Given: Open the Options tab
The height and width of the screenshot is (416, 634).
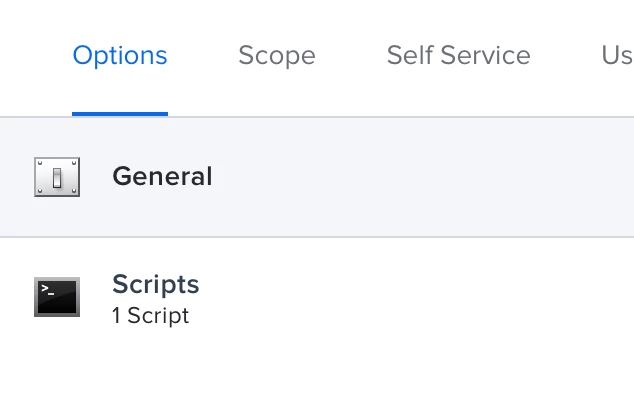Looking at the screenshot, I should coord(120,55).
